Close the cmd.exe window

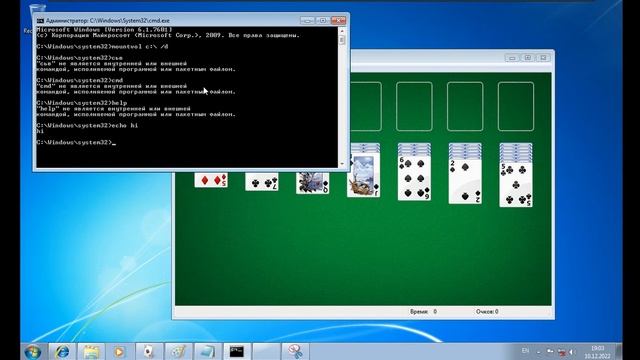[x=338, y=20]
